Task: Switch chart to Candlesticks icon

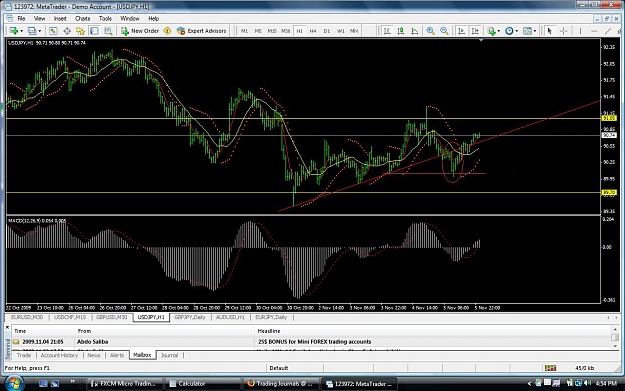Action: pyautogui.click(x=401, y=31)
